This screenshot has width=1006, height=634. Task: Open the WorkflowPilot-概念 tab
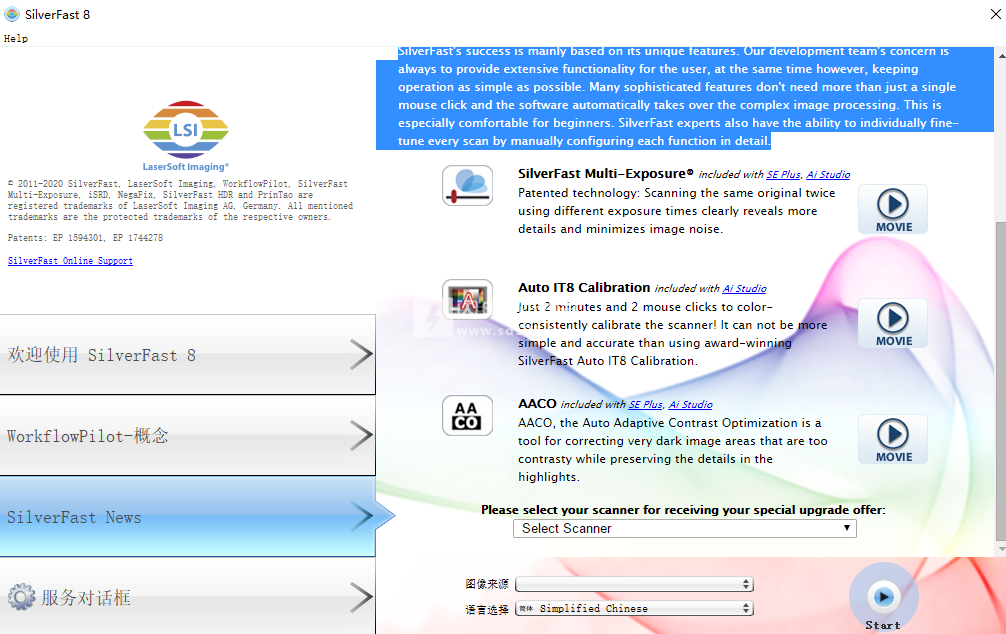(187, 436)
